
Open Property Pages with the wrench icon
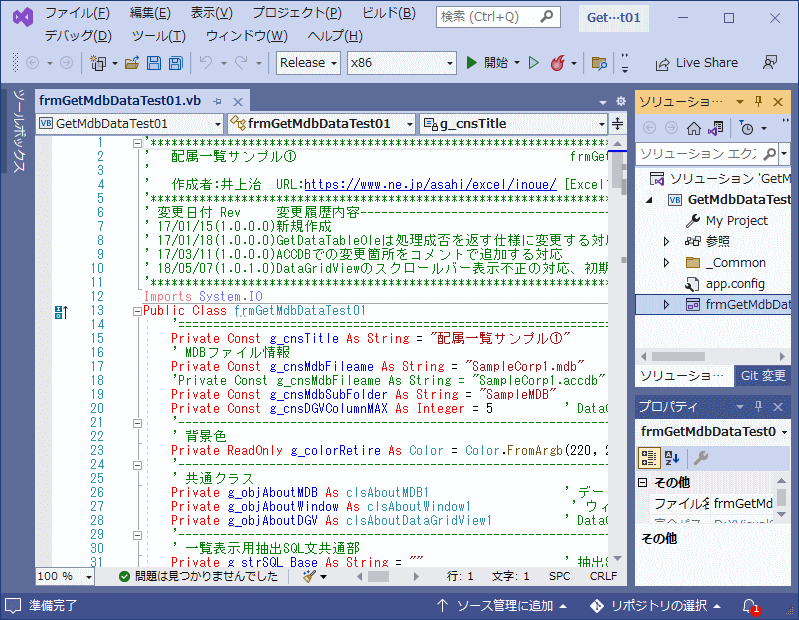tap(702, 457)
